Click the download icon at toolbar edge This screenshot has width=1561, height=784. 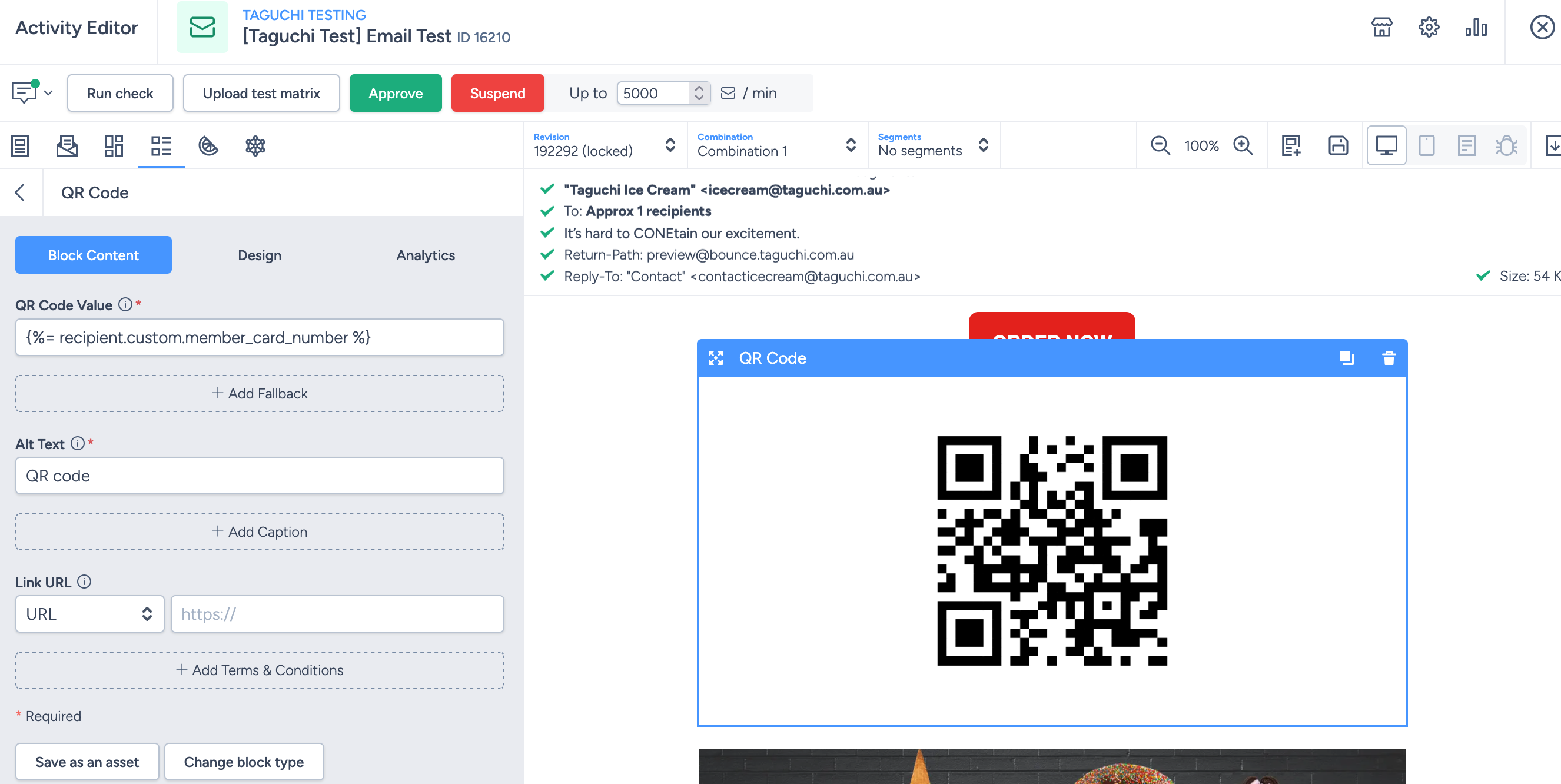(1553, 146)
